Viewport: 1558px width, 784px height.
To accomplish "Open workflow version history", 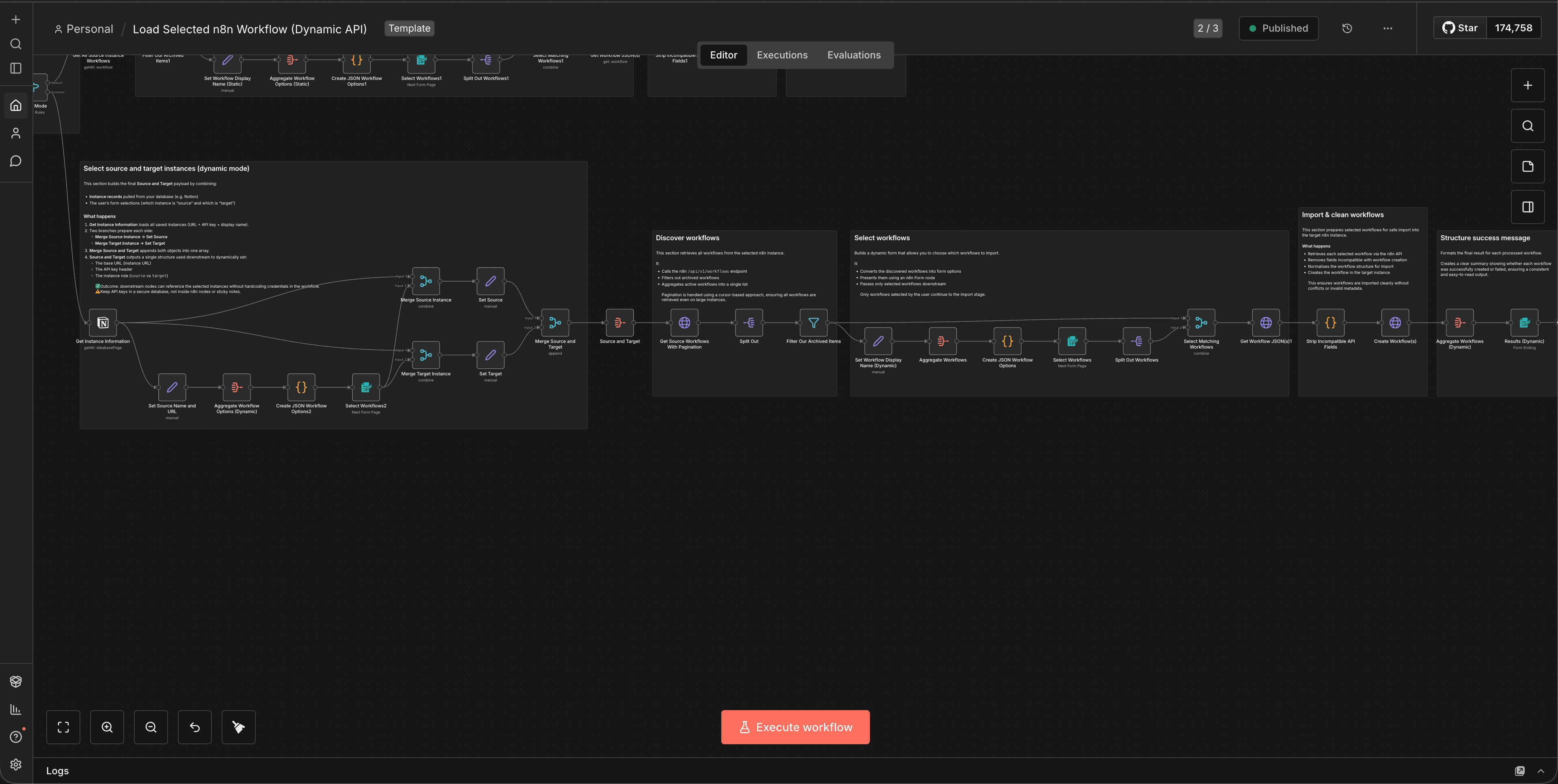I will (1347, 28).
